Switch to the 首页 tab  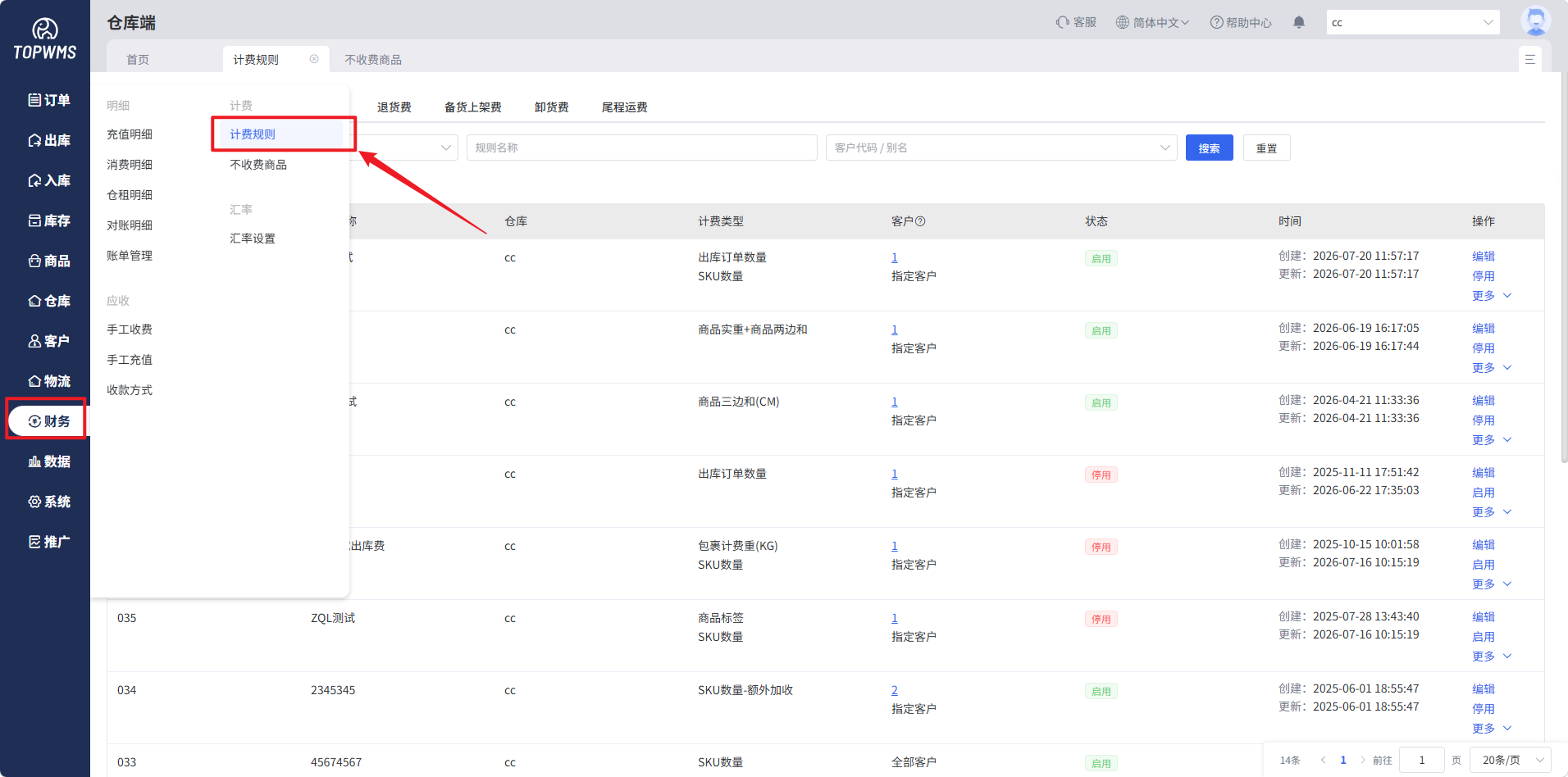138,59
